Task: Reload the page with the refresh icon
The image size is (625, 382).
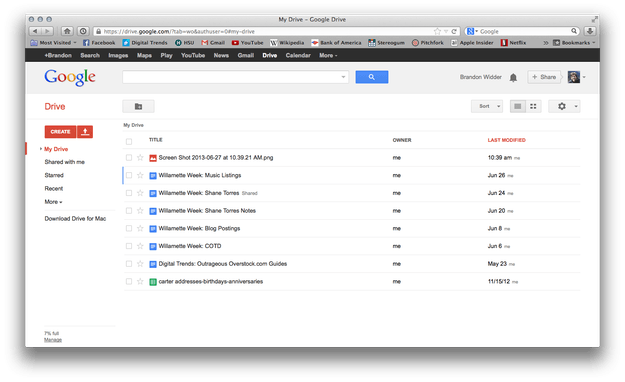Action: pos(454,31)
